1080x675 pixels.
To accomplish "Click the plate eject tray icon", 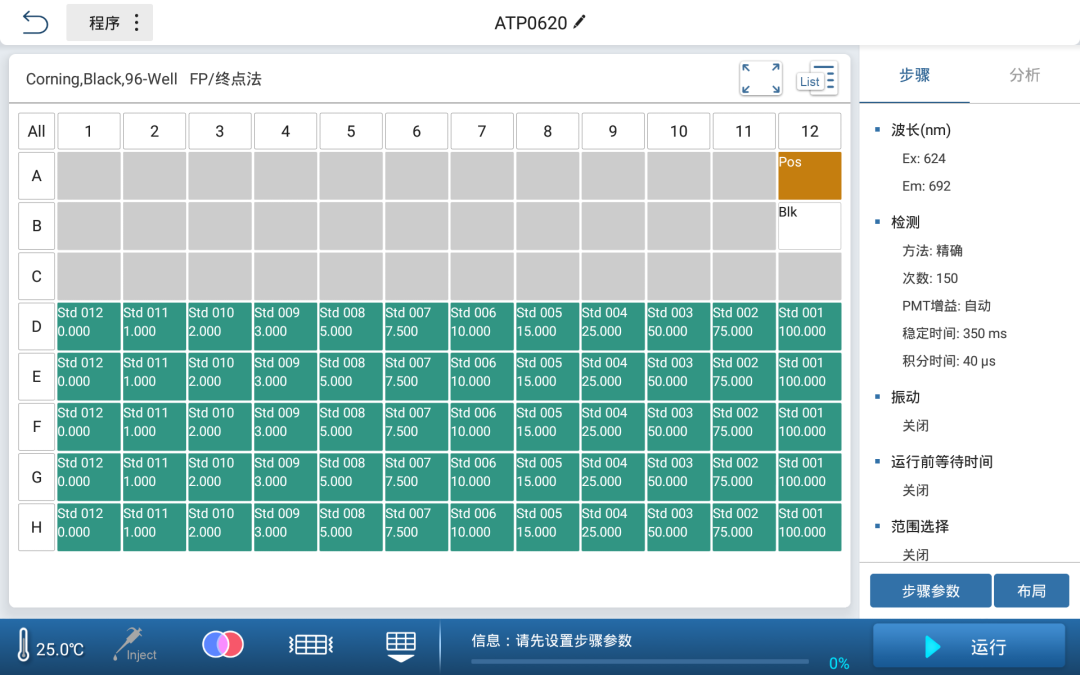I will [400, 647].
